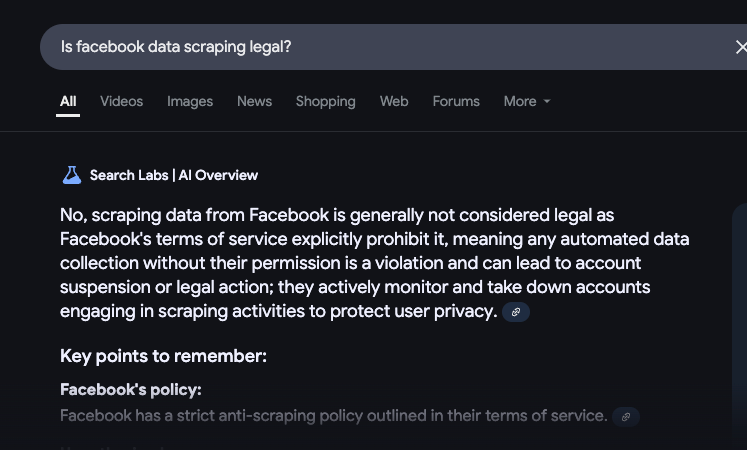The image size is (747, 450).
Task: Click the More menu label
Action: click(x=520, y=101)
